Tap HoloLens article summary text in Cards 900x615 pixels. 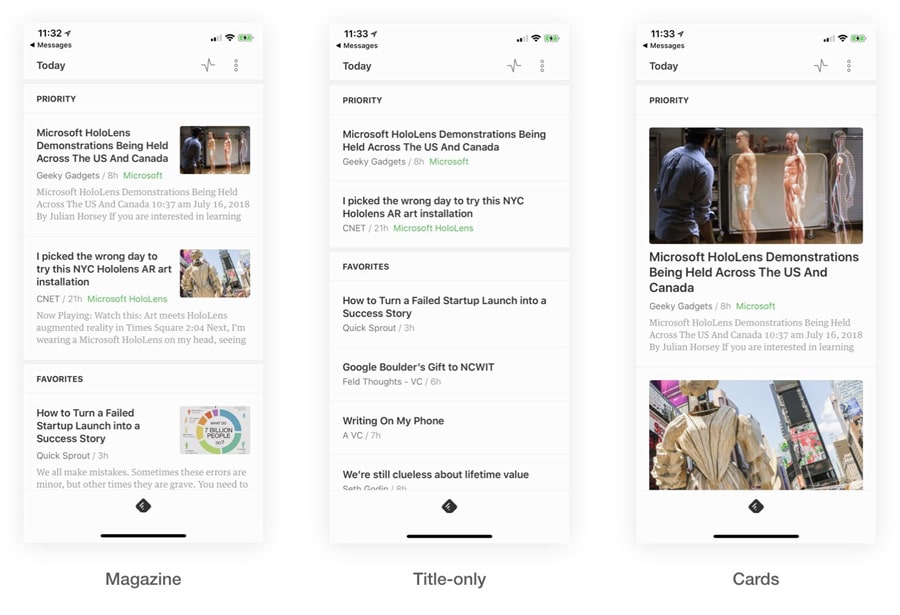pos(755,335)
